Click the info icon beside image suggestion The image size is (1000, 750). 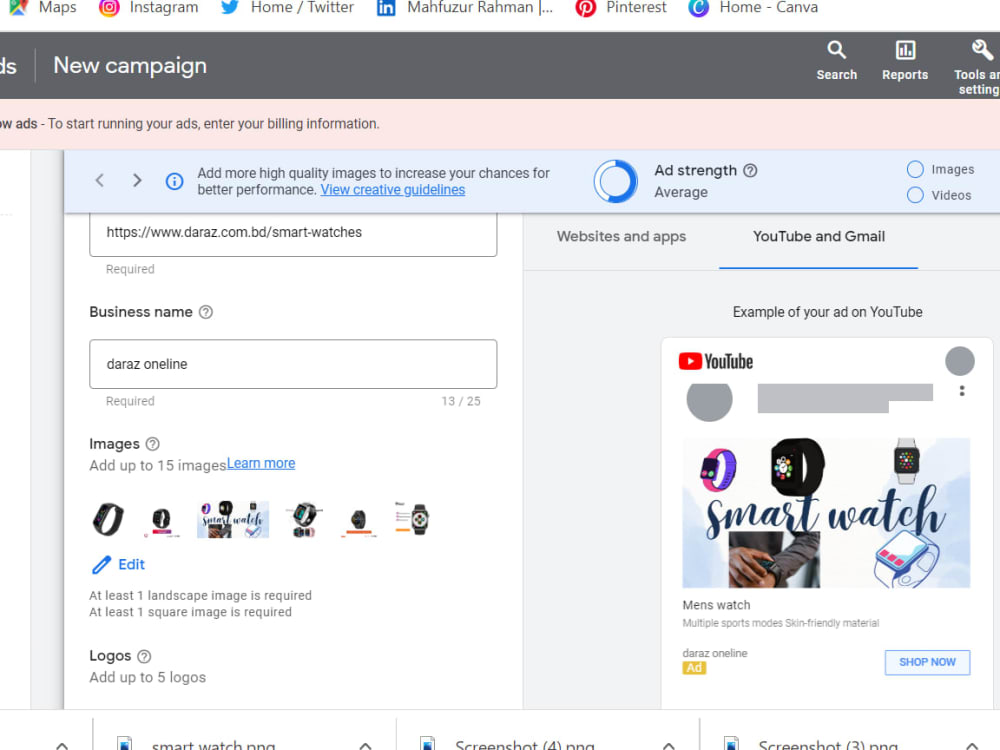174,181
